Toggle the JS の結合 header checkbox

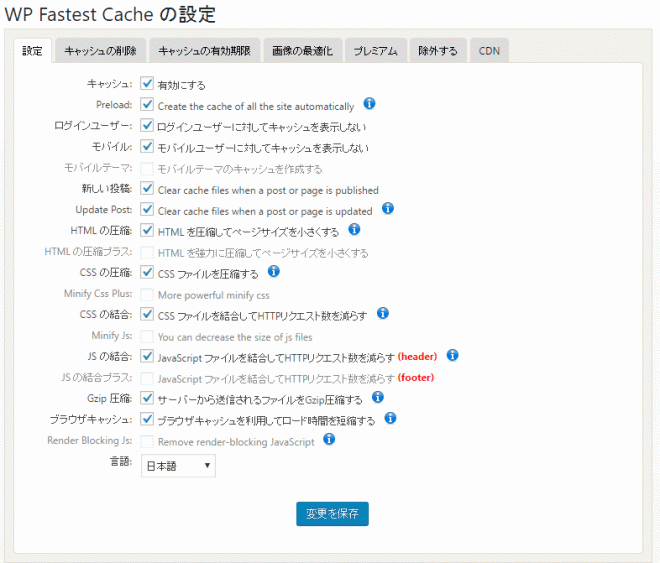[x=147, y=356]
